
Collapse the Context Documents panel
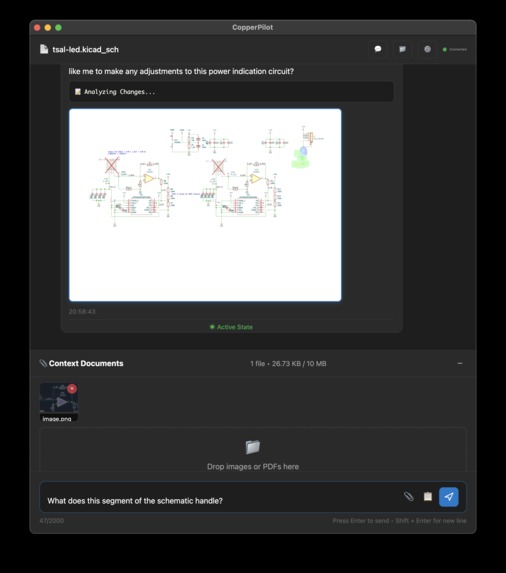tap(460, 363)
